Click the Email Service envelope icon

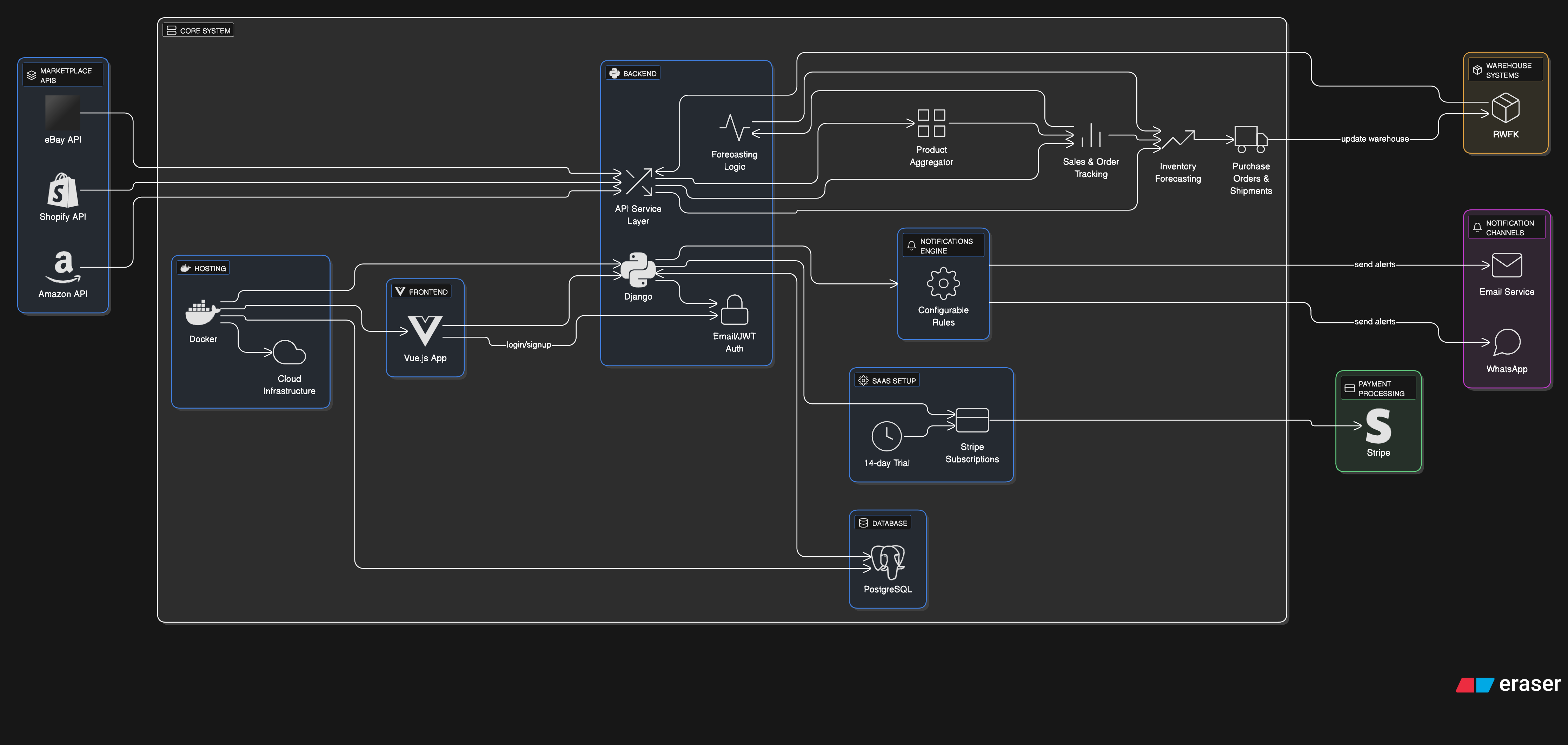click(1507, 266)
